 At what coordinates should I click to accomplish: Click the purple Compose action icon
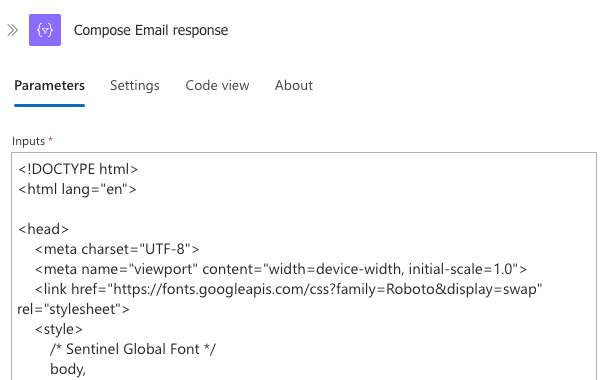coord(45,30)
